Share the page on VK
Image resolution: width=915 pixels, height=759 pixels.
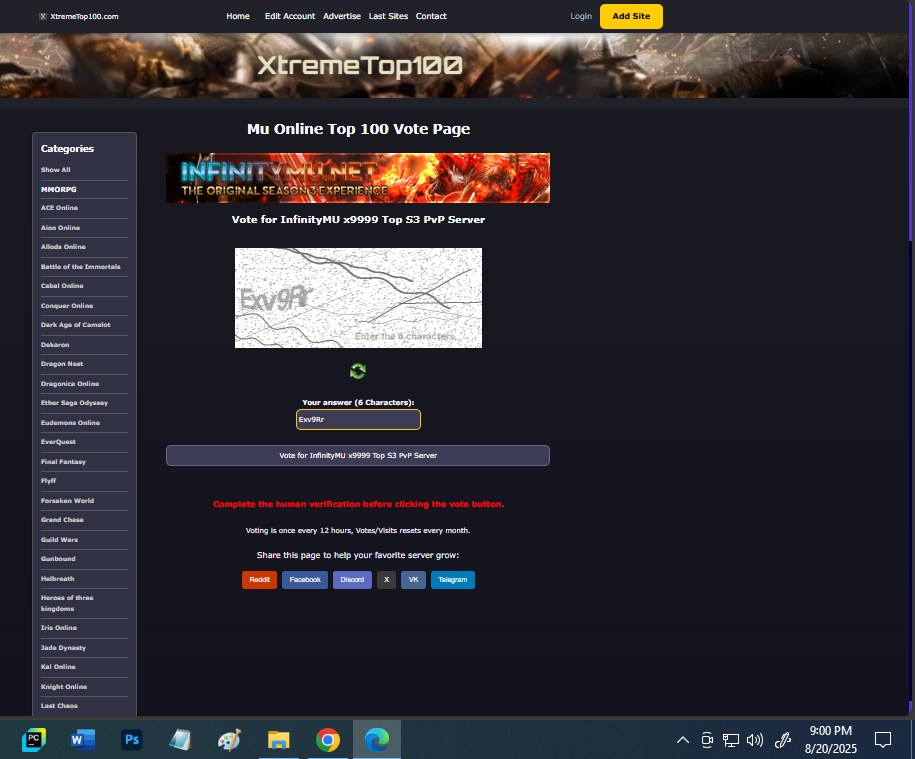coord(413,580)
